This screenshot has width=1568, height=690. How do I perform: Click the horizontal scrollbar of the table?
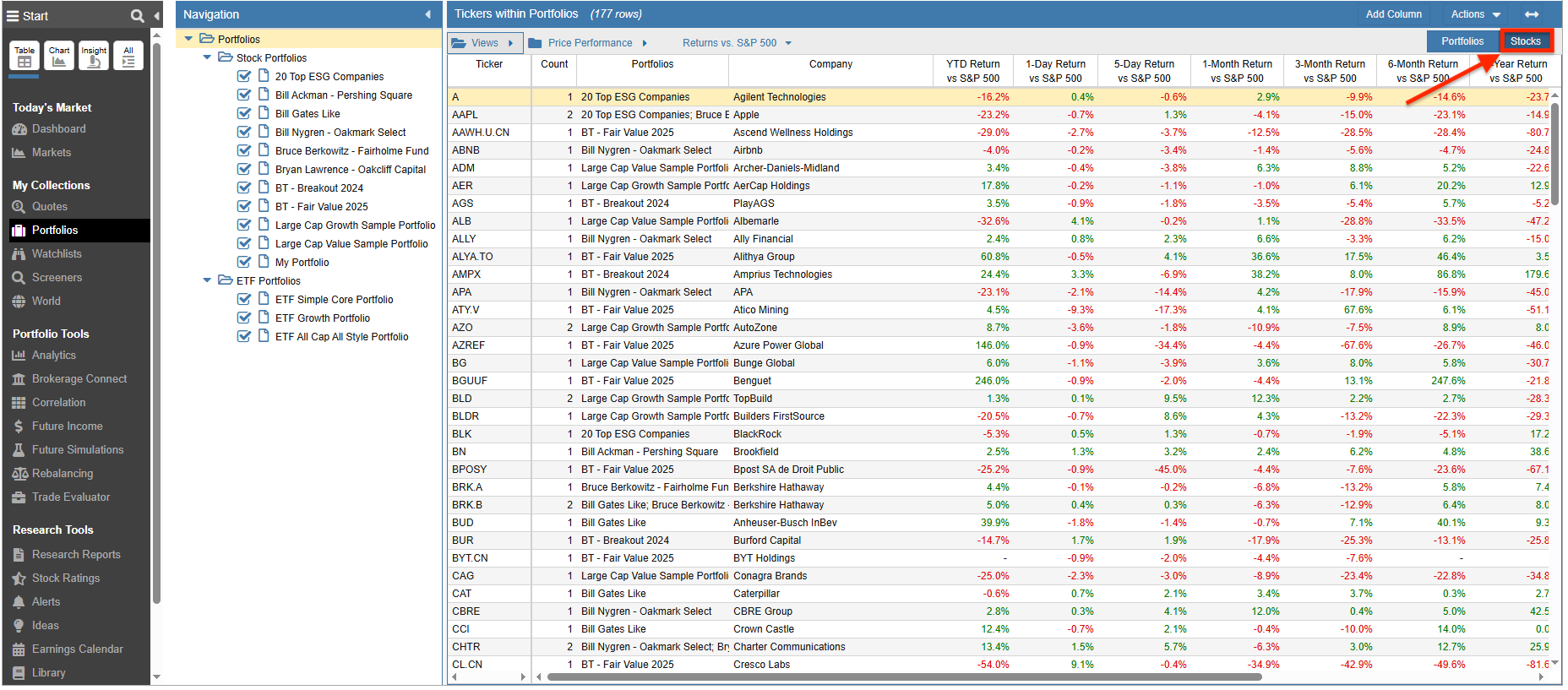point(904,676)
